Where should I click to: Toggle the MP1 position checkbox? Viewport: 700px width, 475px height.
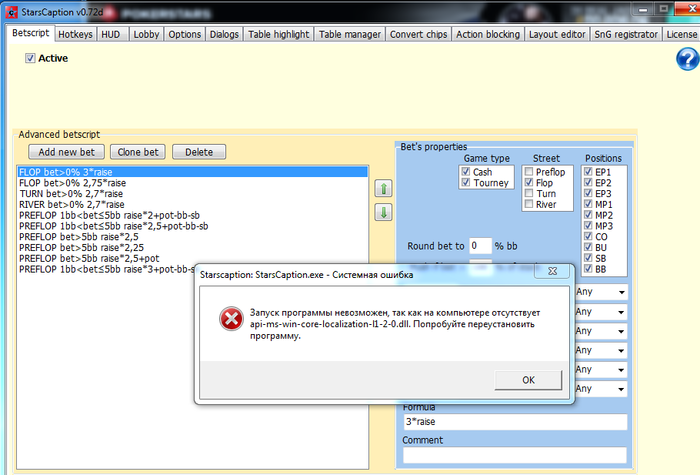[588, 204]
